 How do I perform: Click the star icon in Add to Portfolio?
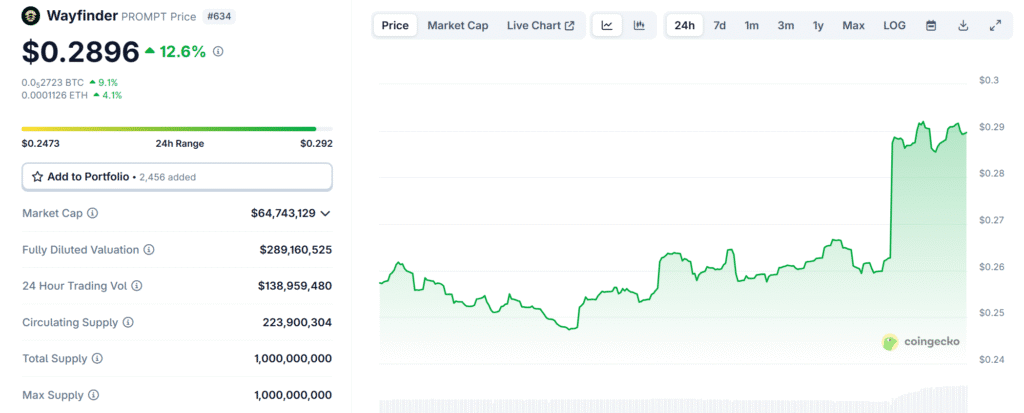(x=37, y=176)
